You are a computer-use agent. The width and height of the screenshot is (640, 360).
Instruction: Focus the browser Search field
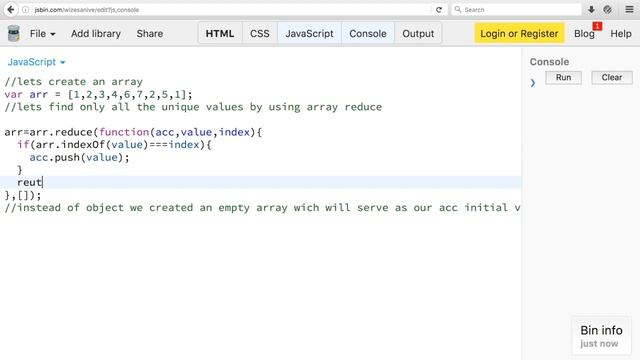[x=516, y=9]
